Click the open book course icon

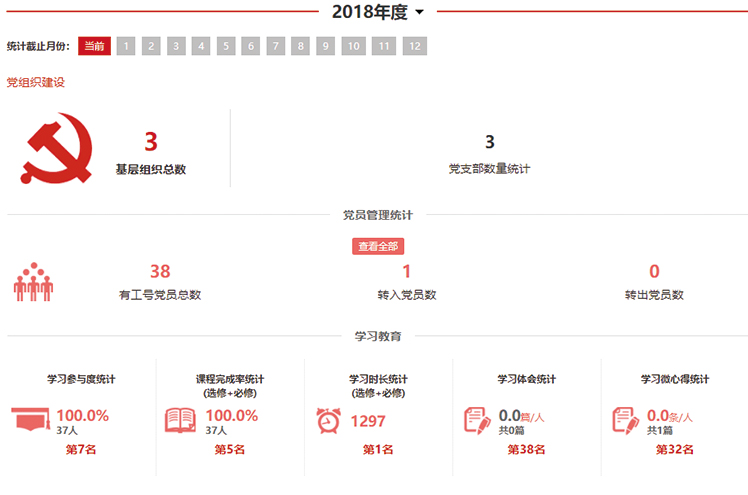click(x=180, y=420)
